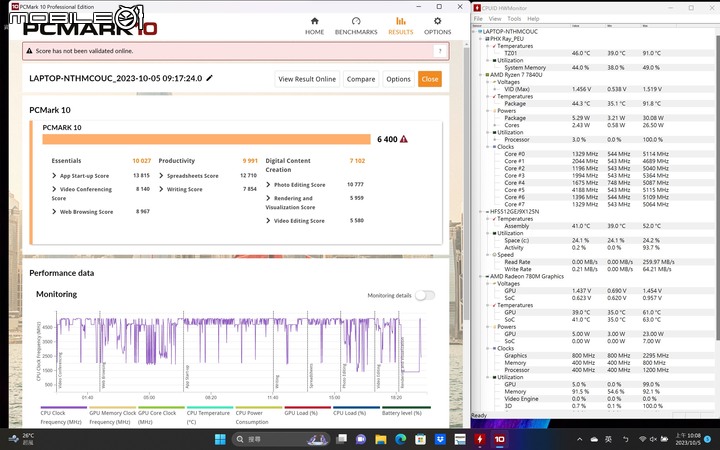Screen dimensions: 720x450
Task: Select the PHX Ray_PEU node in HWMonitor
Action: (x=507, y=39)
